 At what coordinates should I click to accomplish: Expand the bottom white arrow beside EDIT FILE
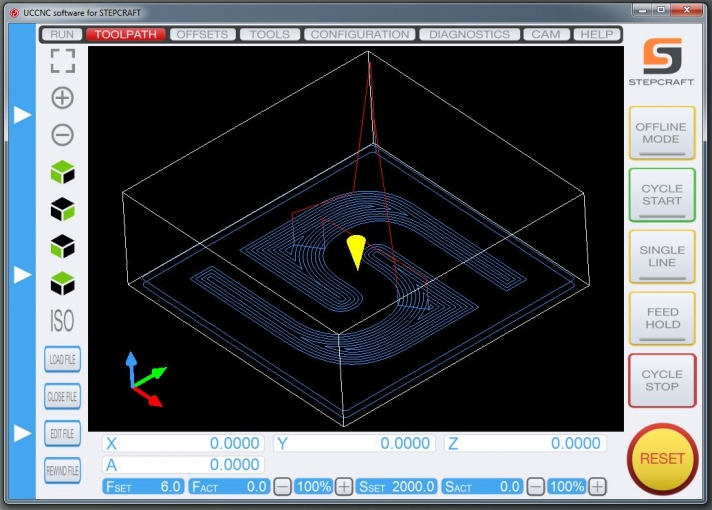click(22, 433)
